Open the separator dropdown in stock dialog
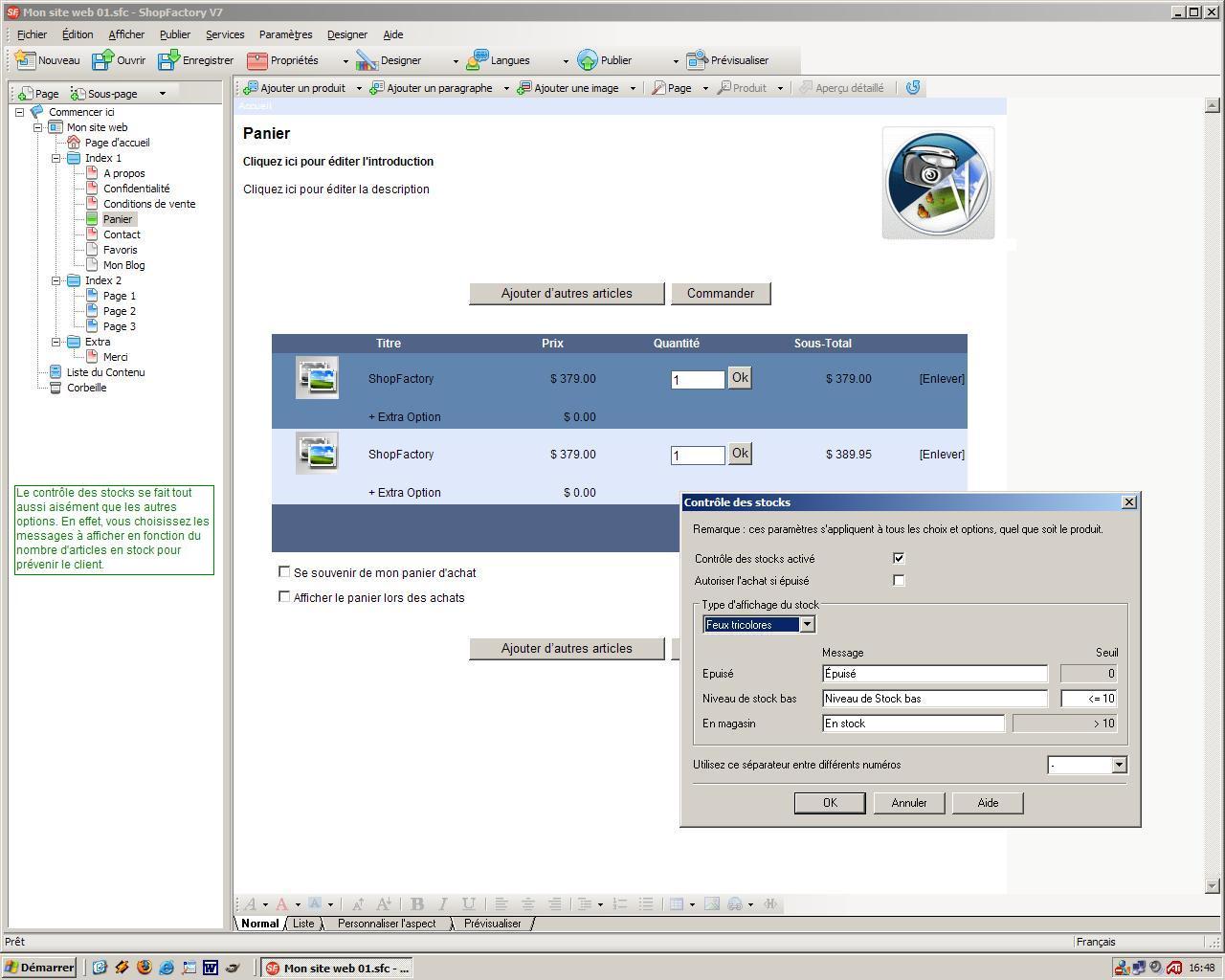Image resolution: width=1225 pixels, height=980 pixels. (1119, 765)
